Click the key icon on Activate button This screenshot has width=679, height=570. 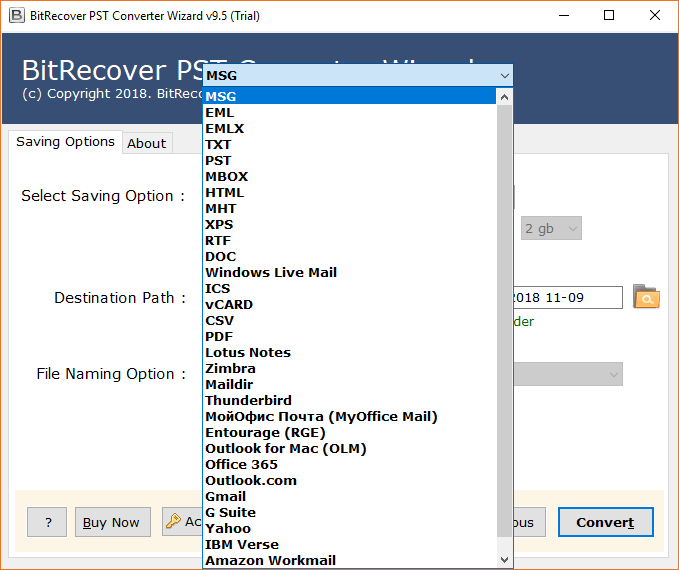tap(173, 521)
